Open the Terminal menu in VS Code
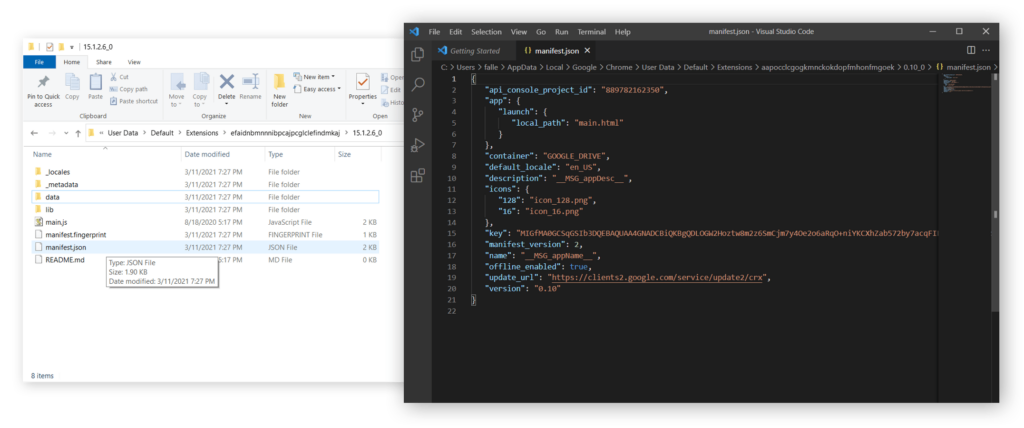The image size is (1024, 428). [x=591, y=31]
